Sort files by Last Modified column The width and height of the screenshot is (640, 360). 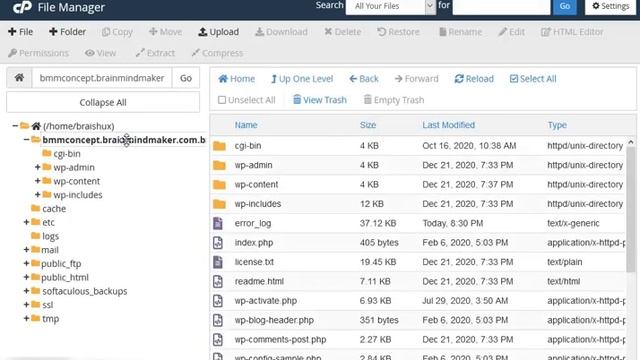[x=449, y=125]
